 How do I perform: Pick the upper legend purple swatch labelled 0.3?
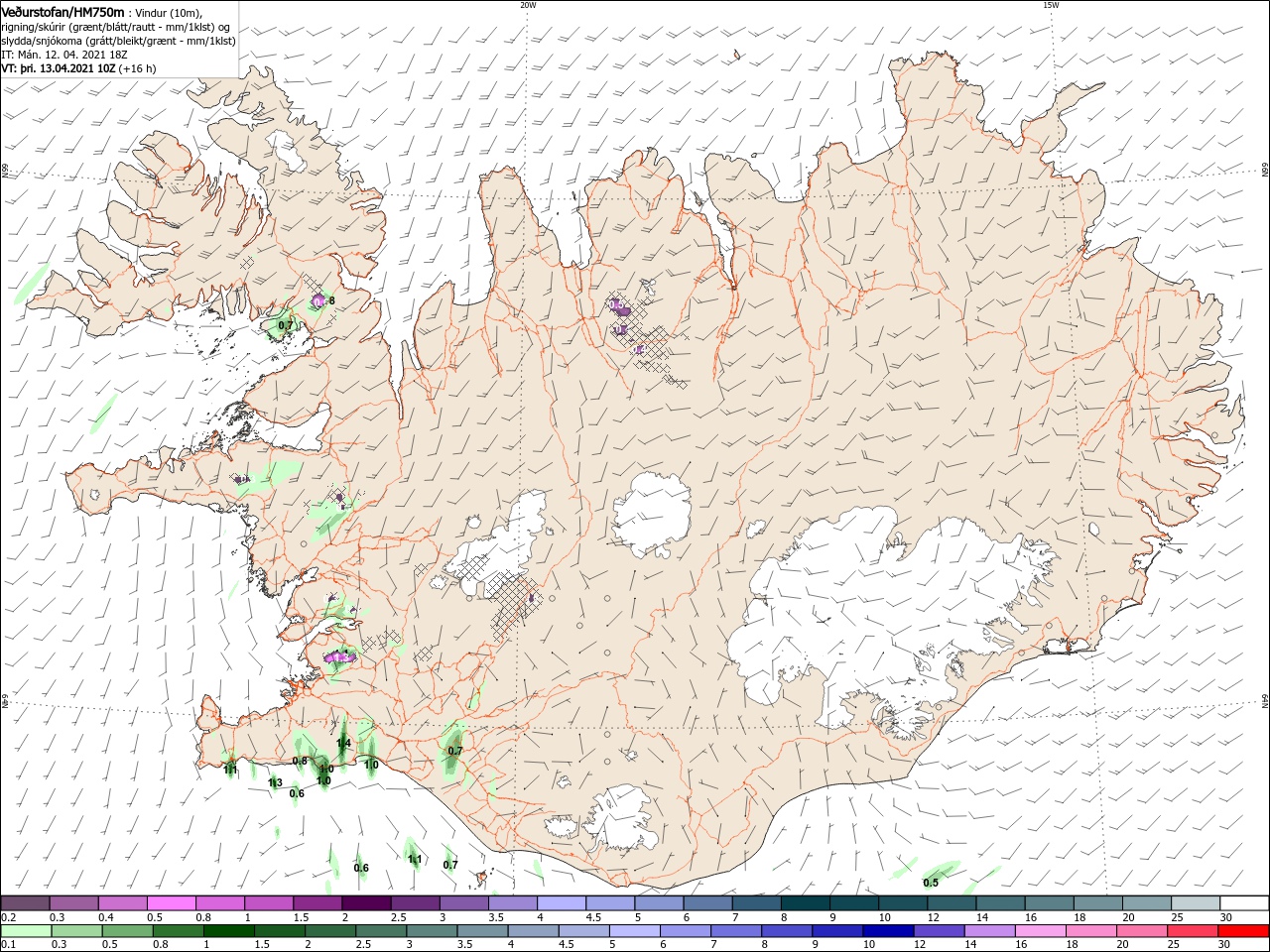click(73, 902)
